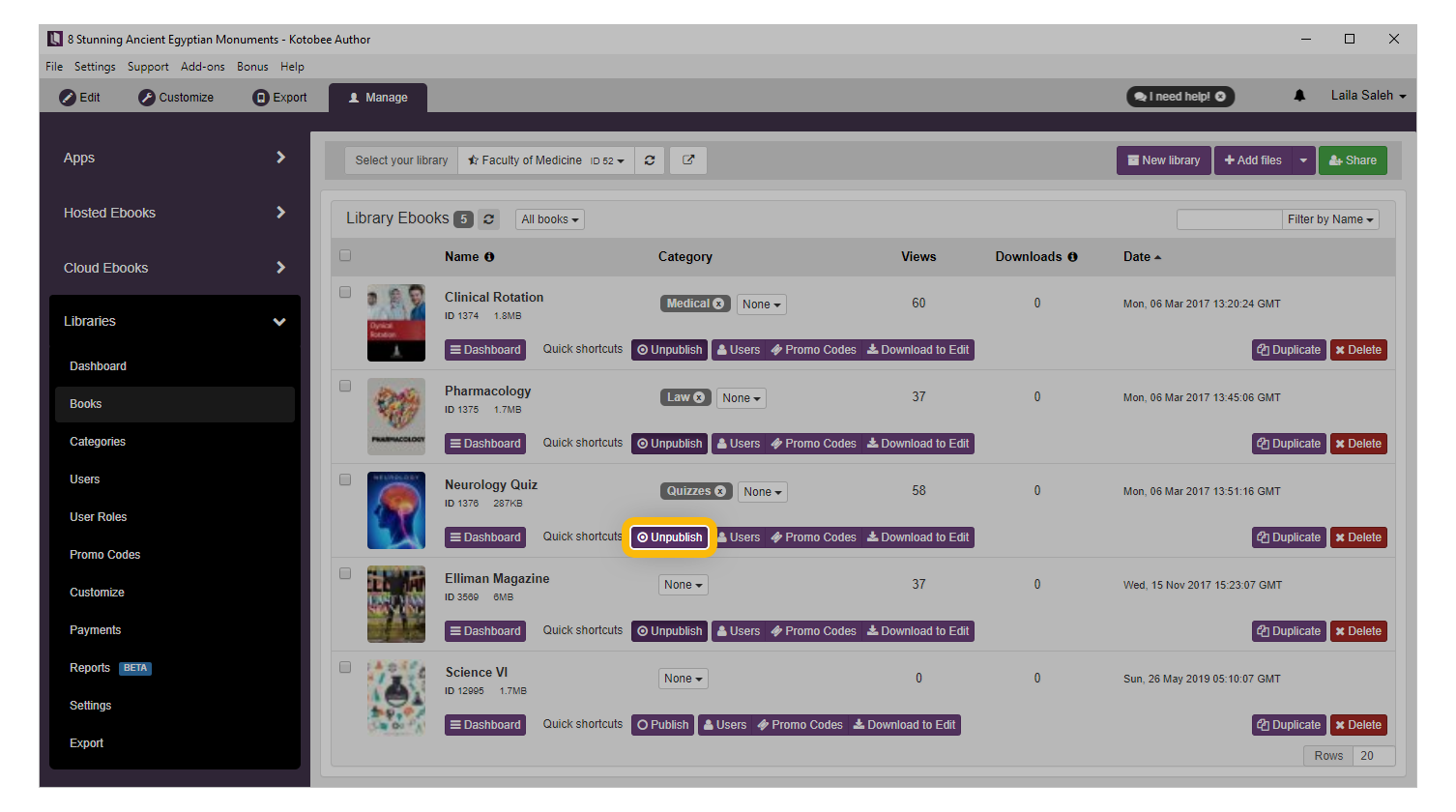This screenshot has height=812, width=1456.
Task: Click the notification bell icon
Action: 1299,96
